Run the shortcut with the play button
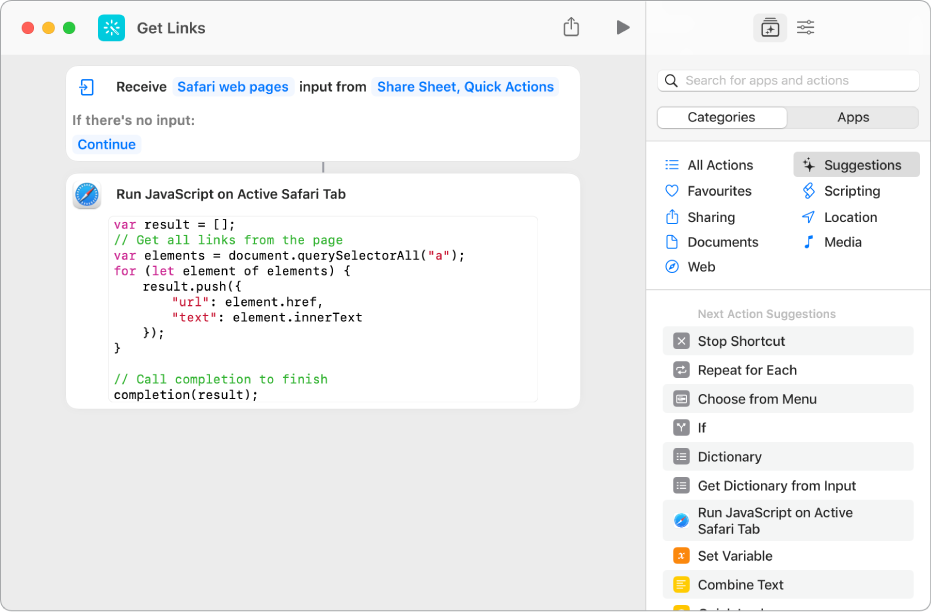The image size is (931, 612). [623, 28]
